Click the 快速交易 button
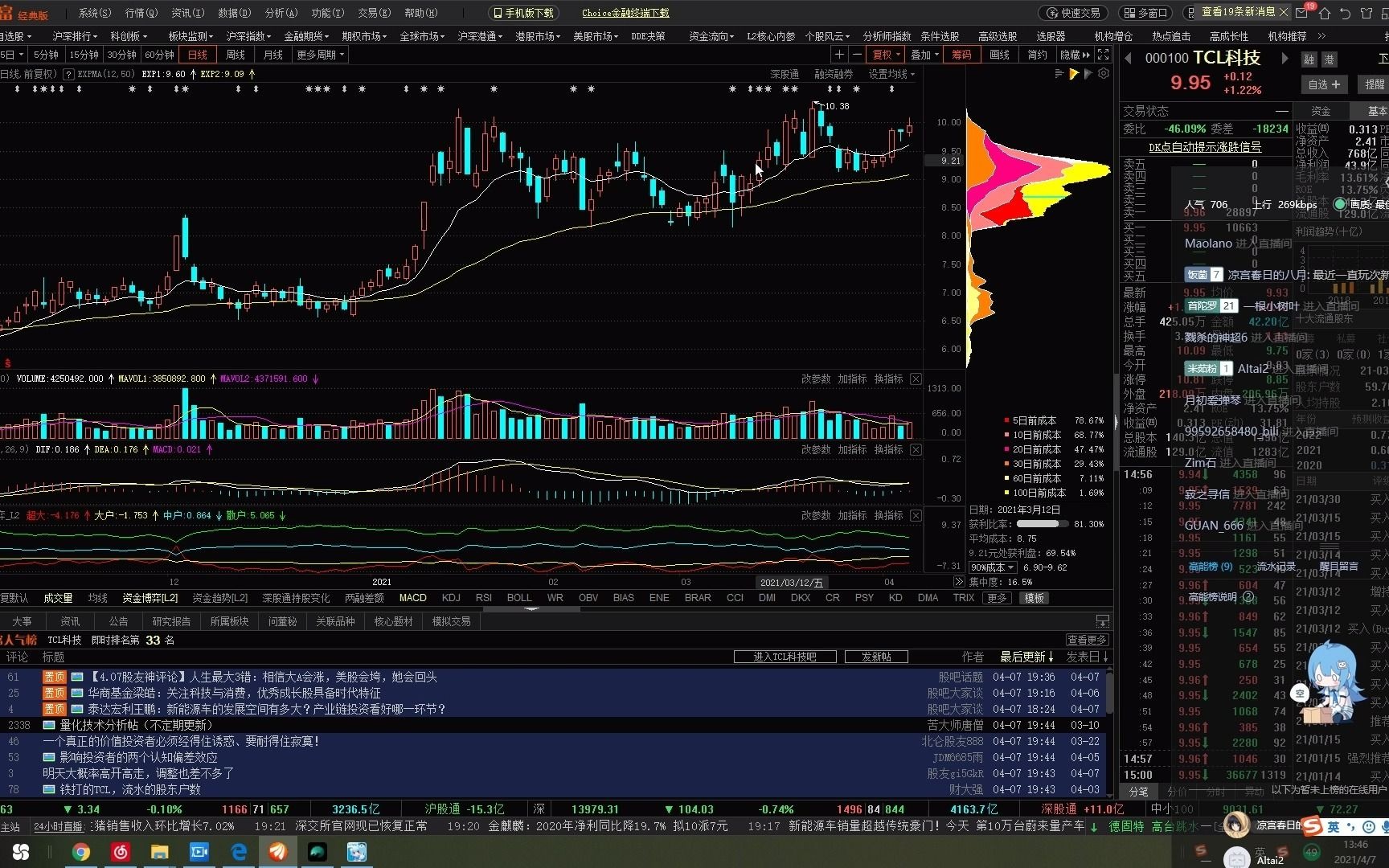 (x=1073, y=13)
